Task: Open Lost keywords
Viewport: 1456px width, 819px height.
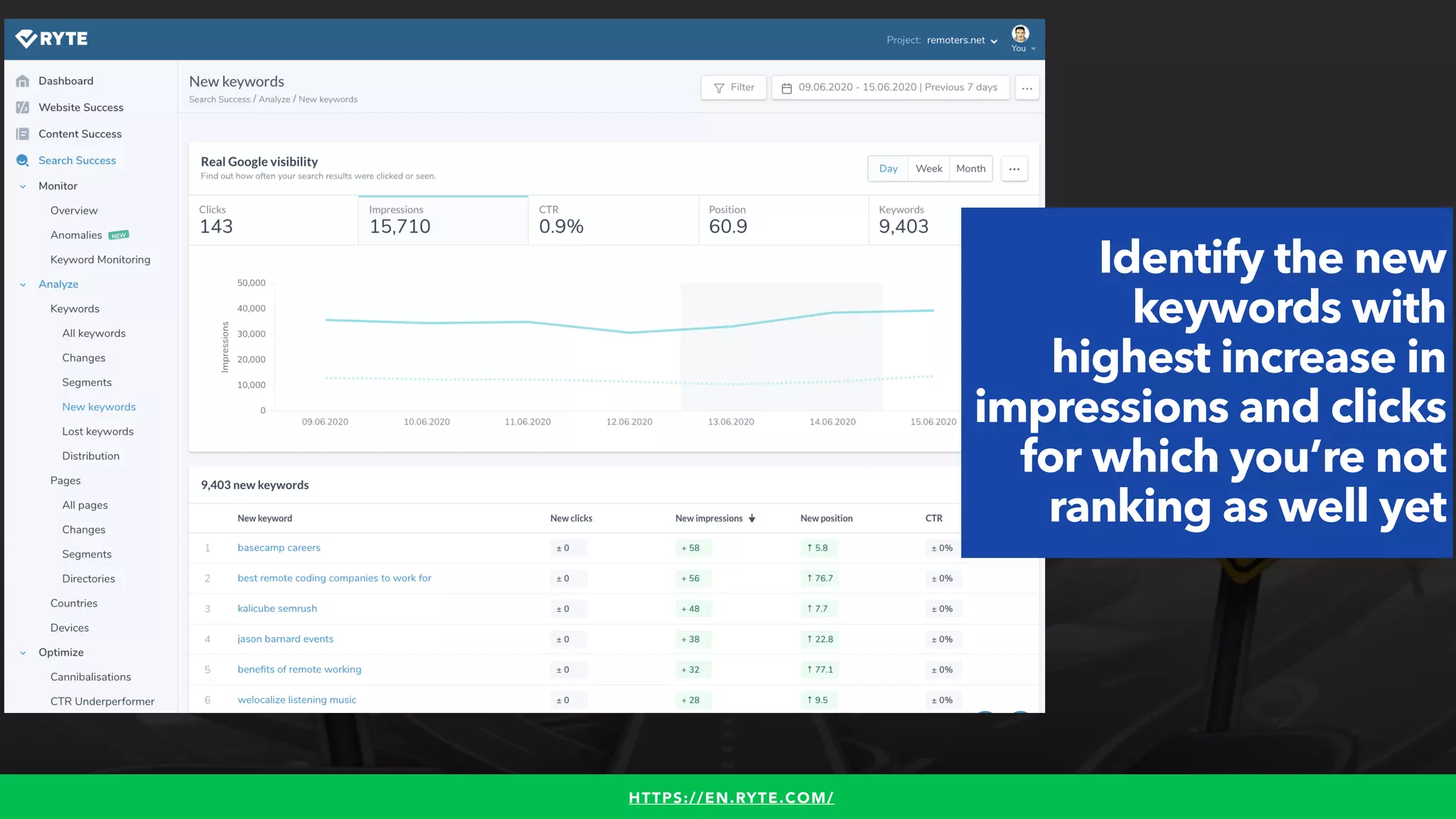Action: coord(97,432)
